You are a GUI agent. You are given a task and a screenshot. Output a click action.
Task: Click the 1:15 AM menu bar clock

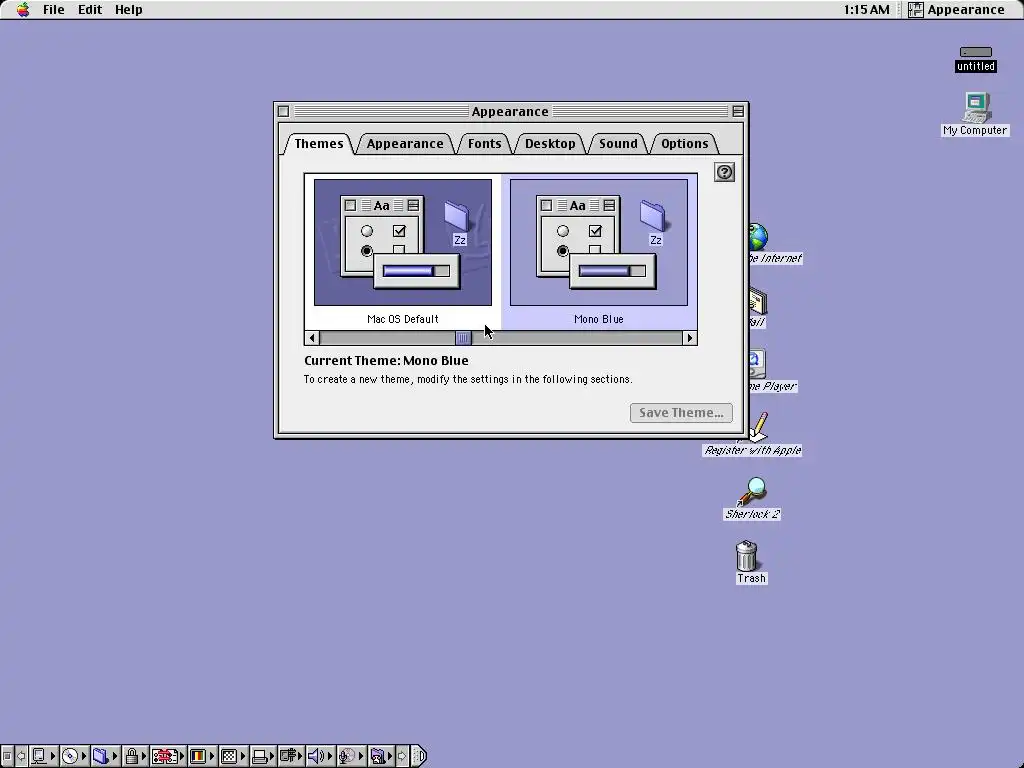tap(866, 9)
